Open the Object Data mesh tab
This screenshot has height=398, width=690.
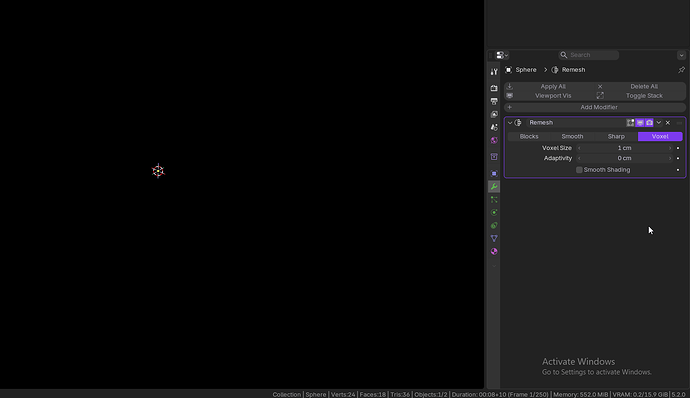pyautogui.click(x=494, y=239)
